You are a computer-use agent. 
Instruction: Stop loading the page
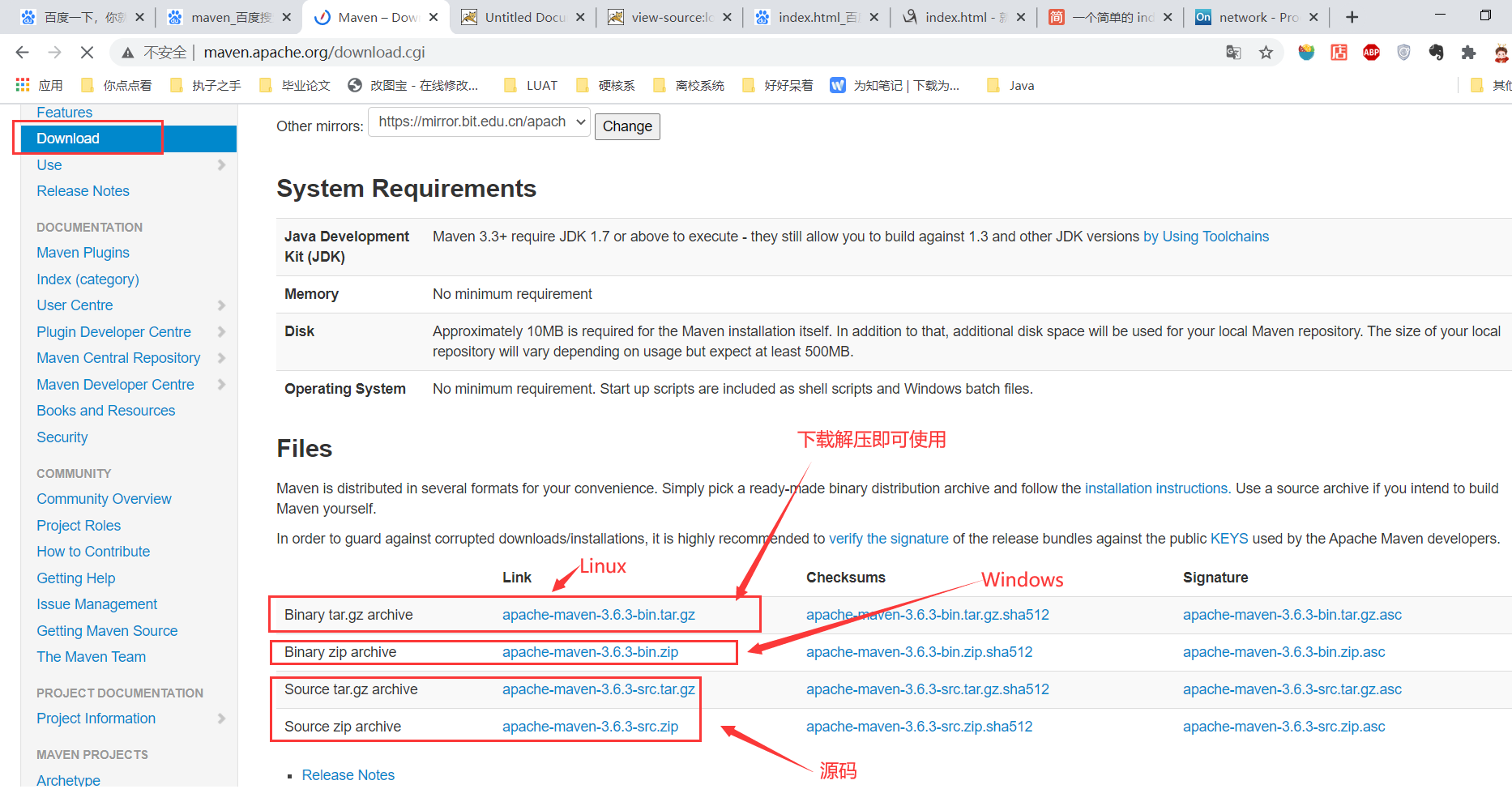point(87,53)
